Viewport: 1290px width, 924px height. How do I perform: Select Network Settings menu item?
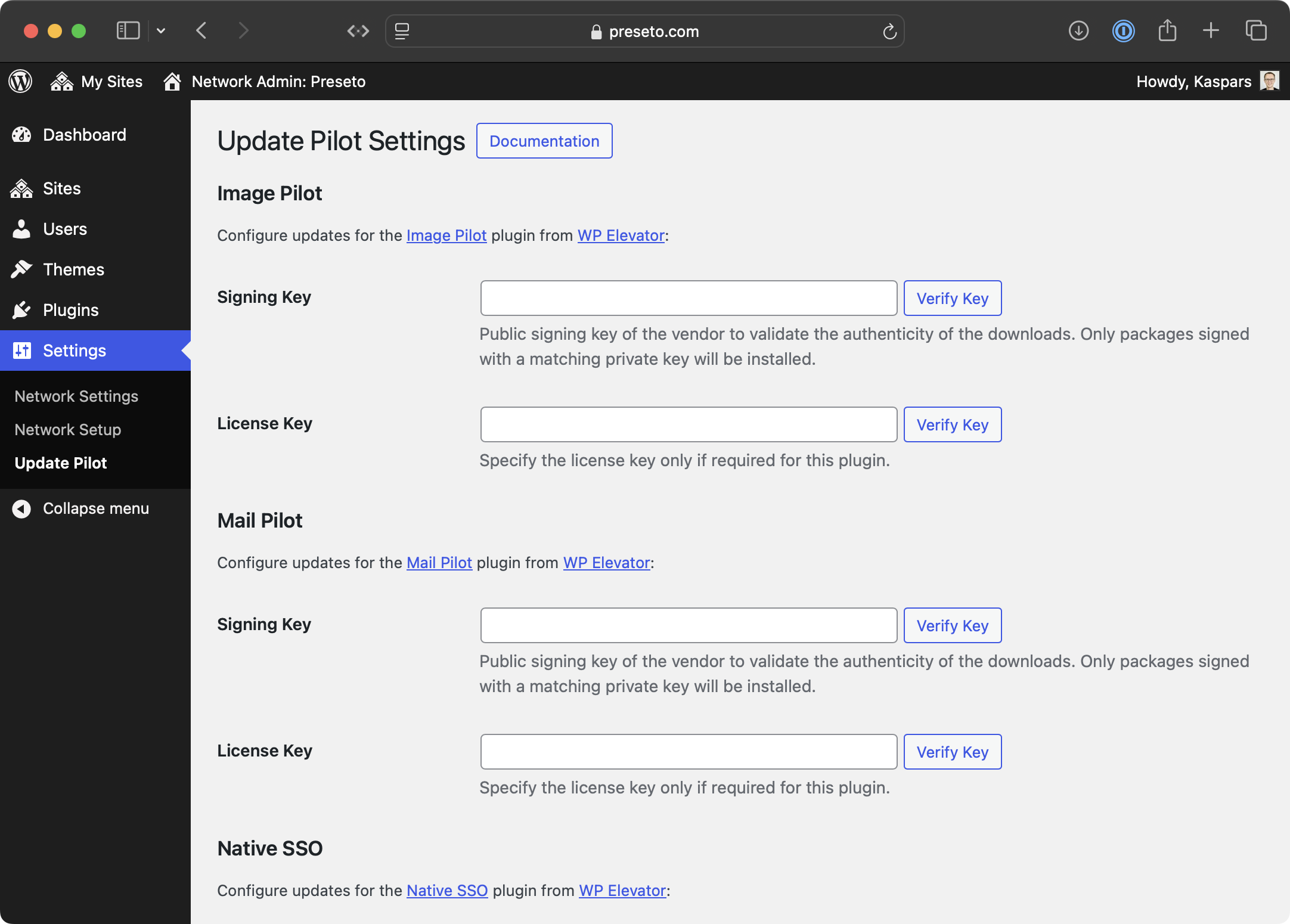(x=76, y=395)
